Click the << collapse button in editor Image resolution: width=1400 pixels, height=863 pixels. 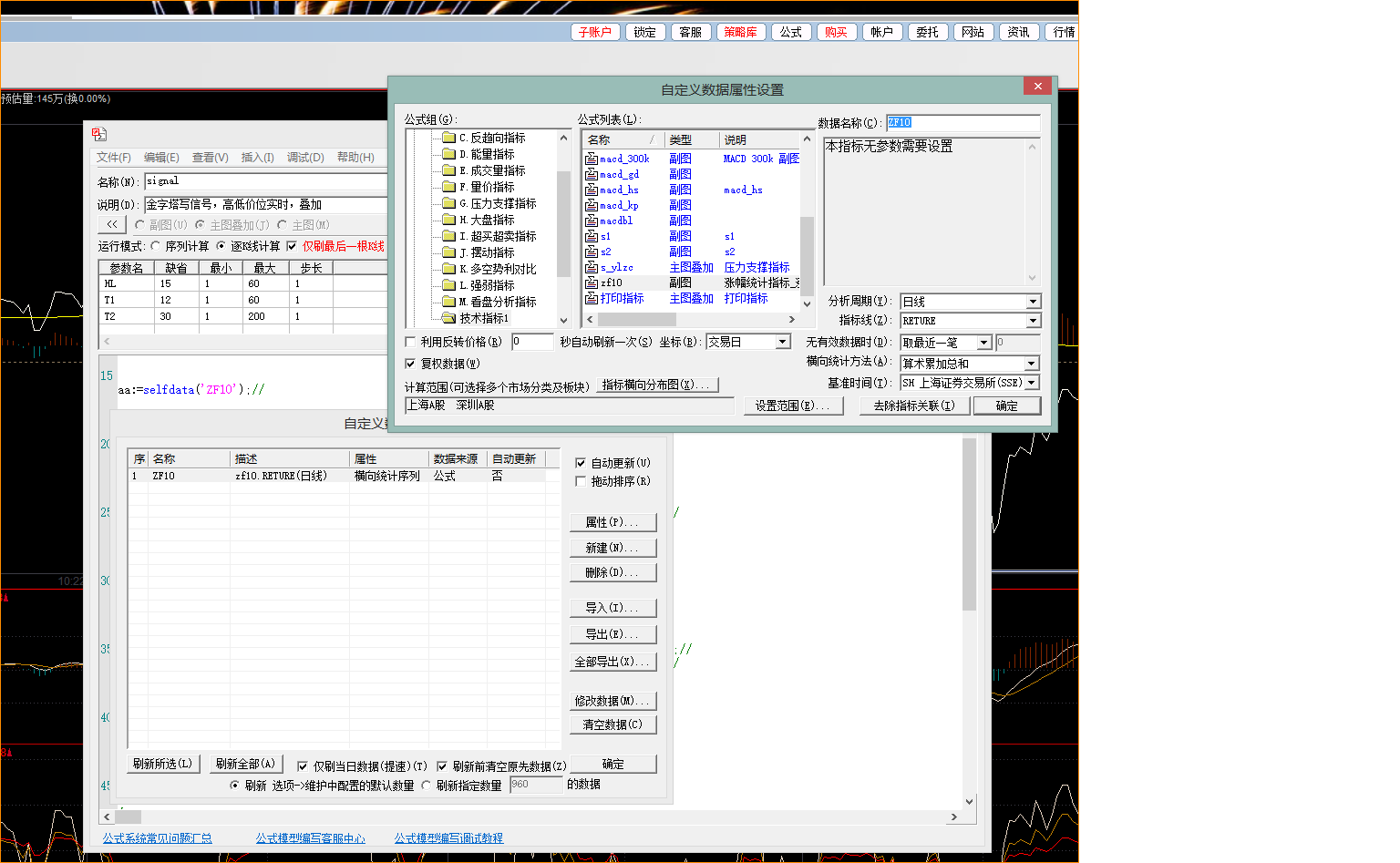(x=111, y=224)
